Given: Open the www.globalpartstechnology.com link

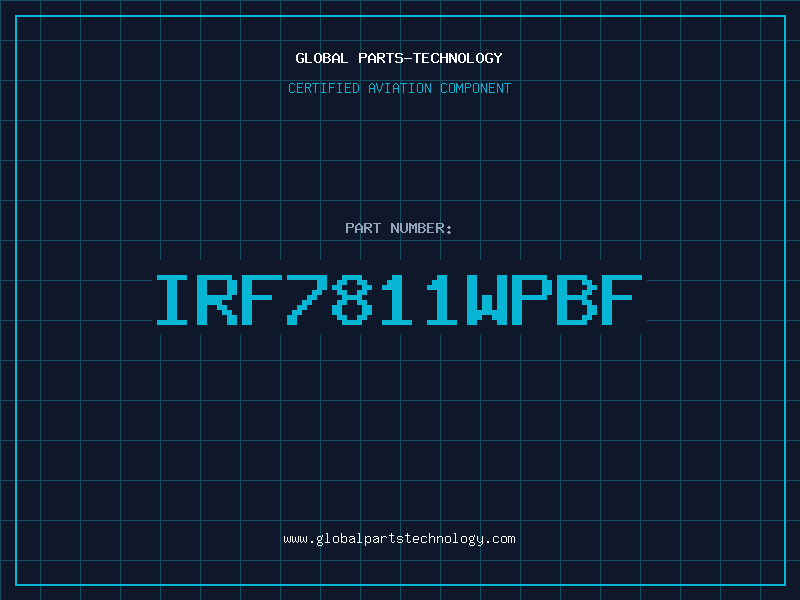Looking at the screenshot, I should point(399,539).
